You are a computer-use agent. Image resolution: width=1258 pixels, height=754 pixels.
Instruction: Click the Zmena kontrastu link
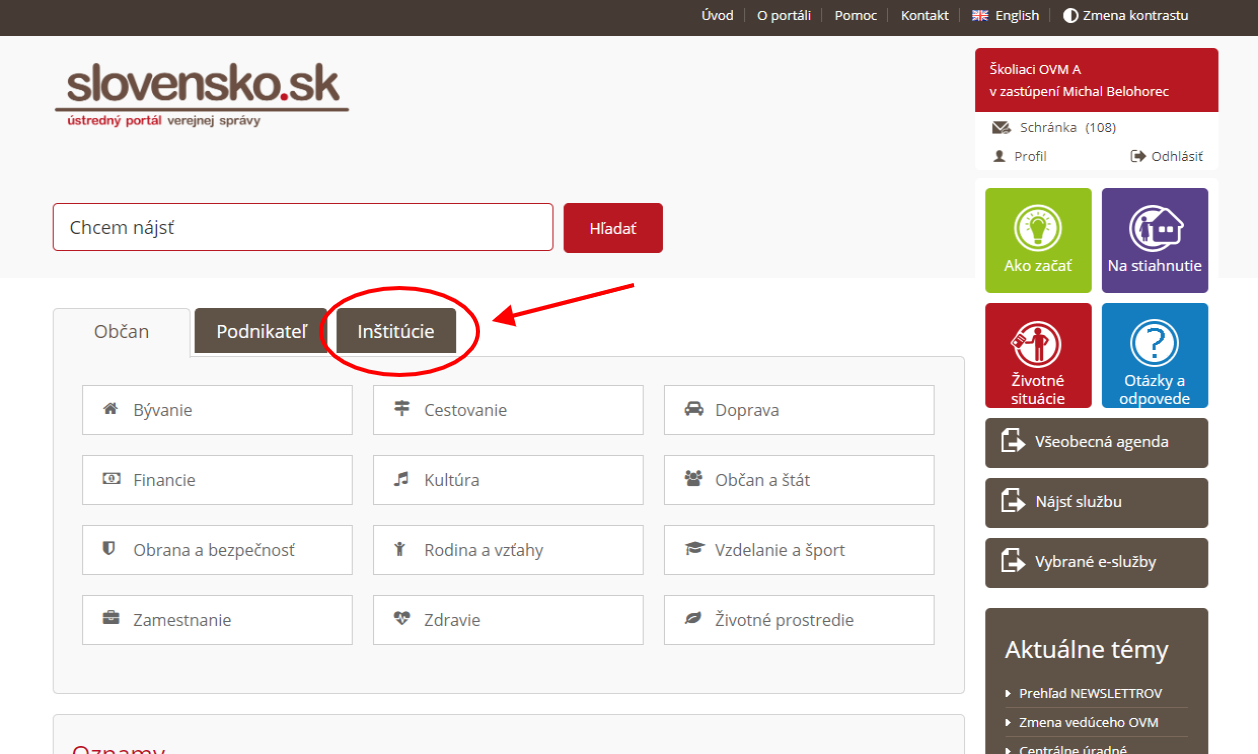point(1136,15)
